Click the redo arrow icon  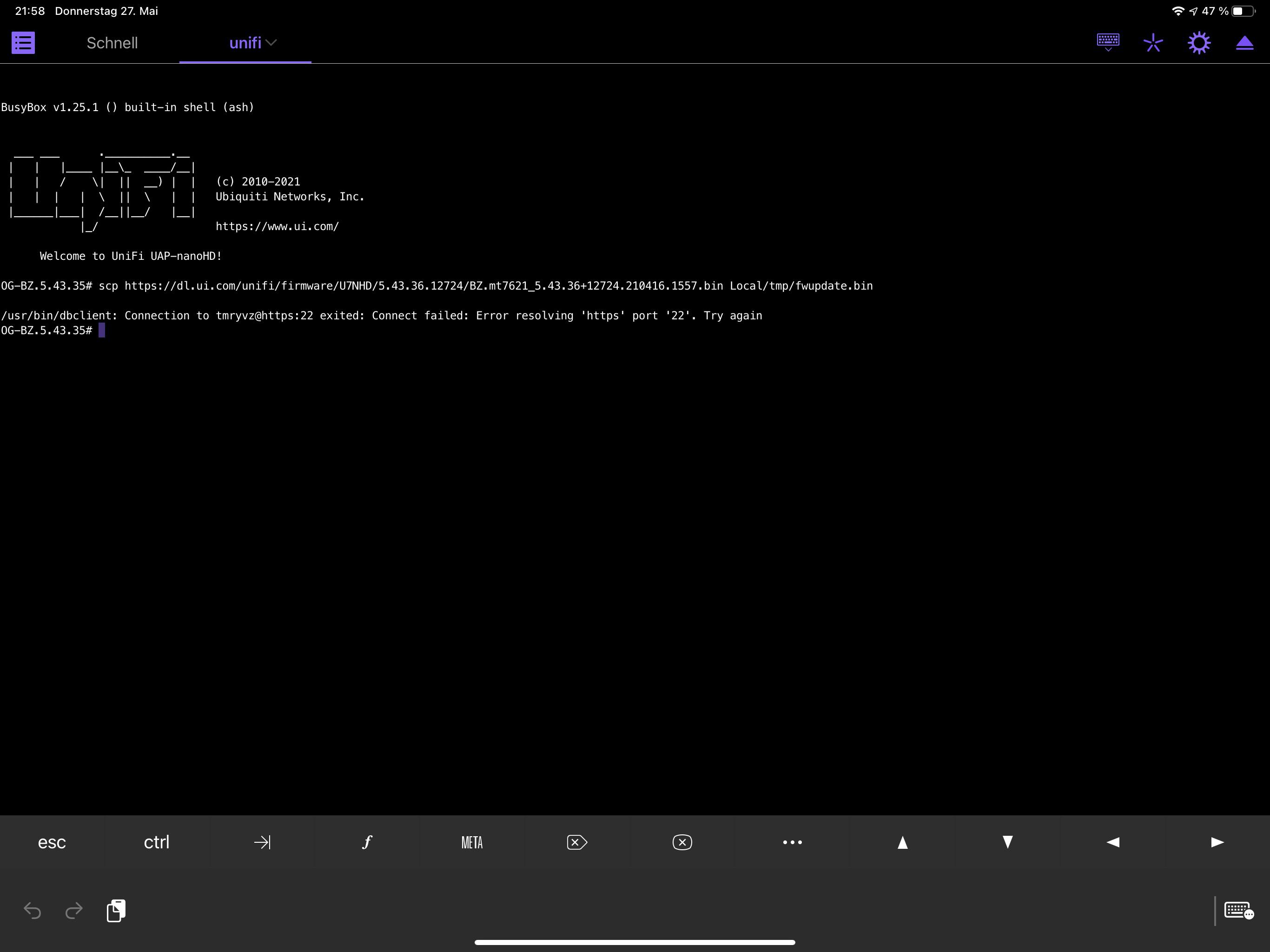point(74,911)
